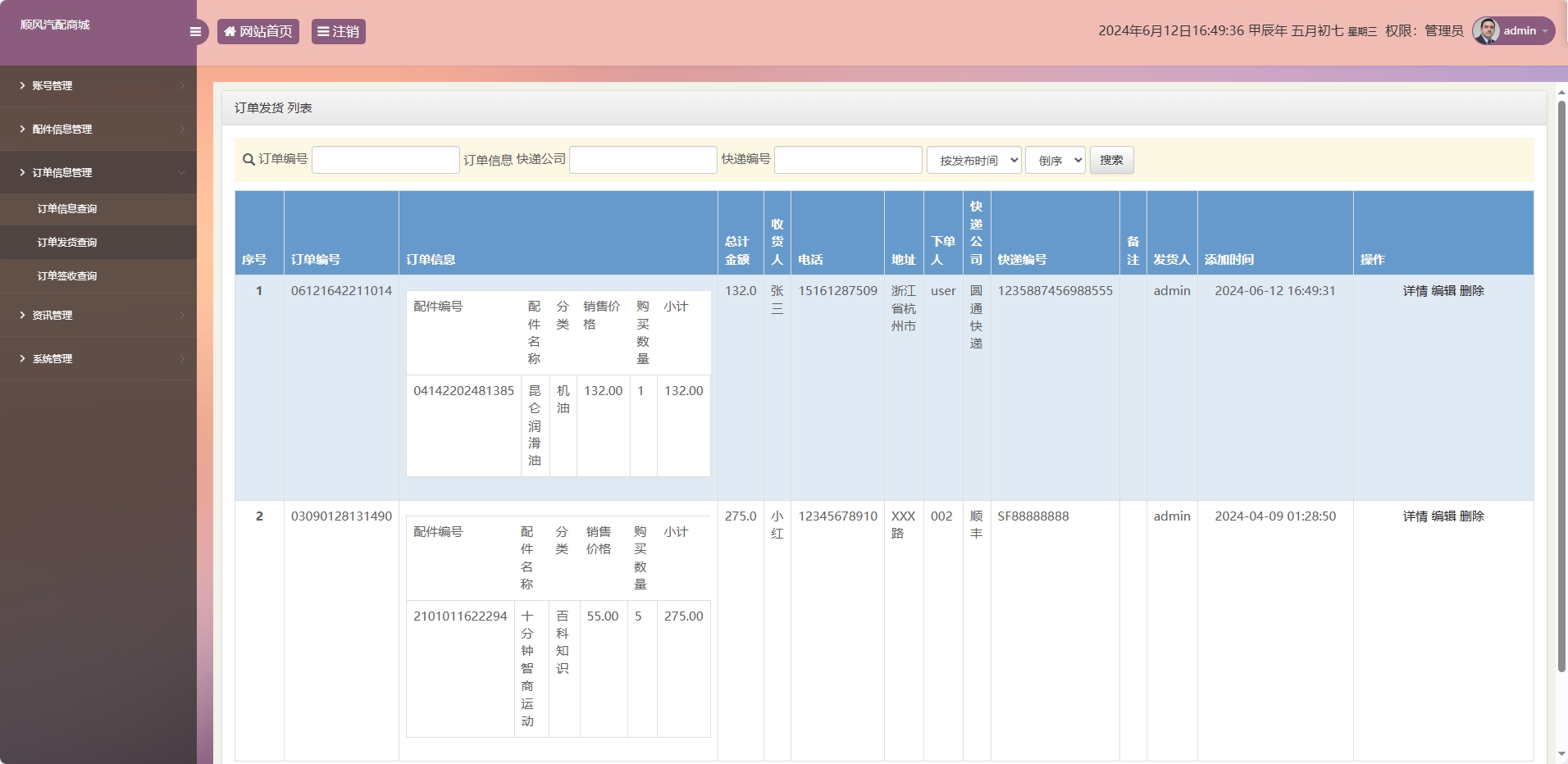Click the 快递公司 search input field

pyautogui.click(x=643, y=160)
